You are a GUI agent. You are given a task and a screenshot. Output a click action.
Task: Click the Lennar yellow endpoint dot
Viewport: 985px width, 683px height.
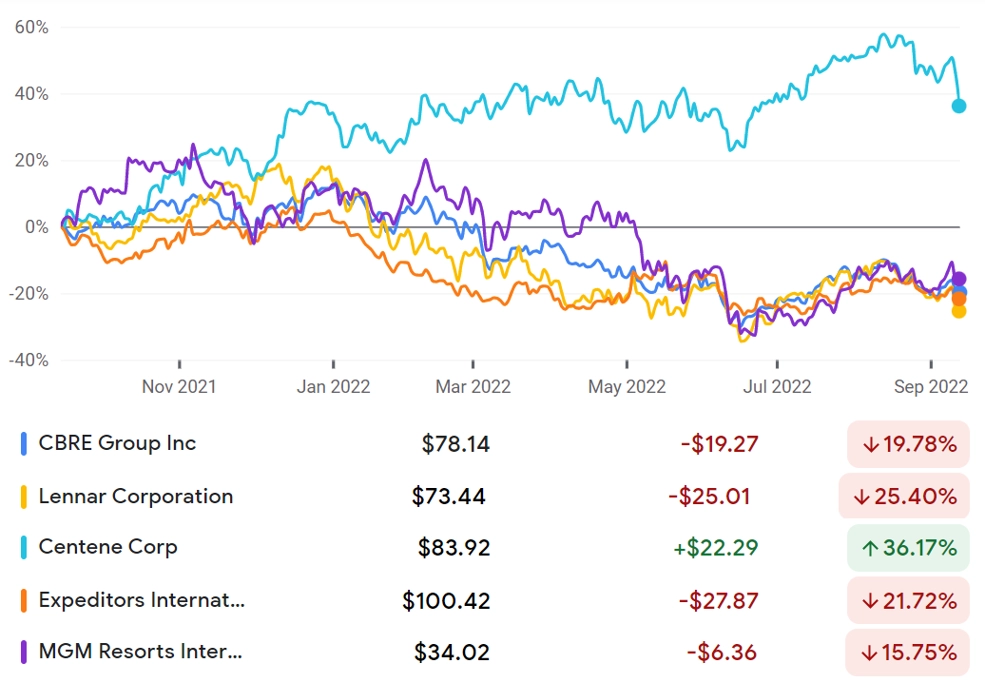pyautogui.click(x=959, y=311)
